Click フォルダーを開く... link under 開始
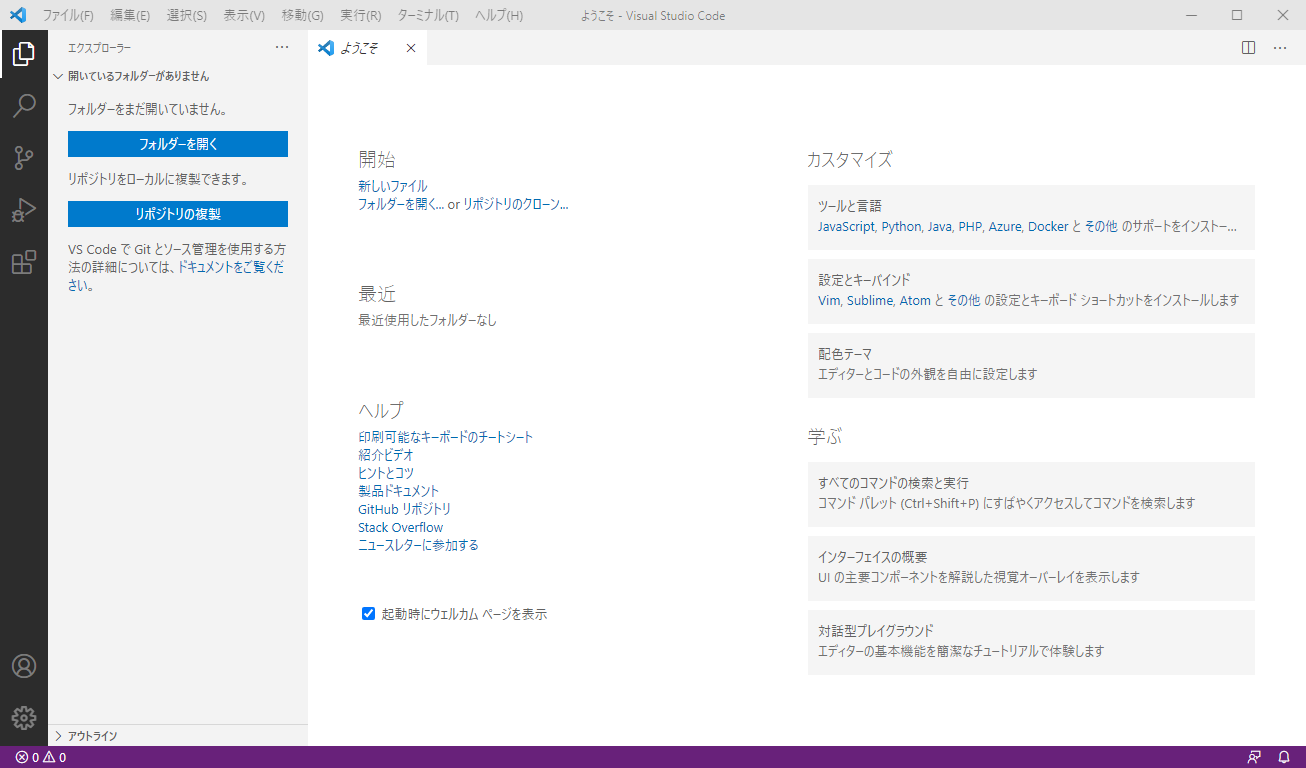Screen dimensions: 1306x768 401,204
